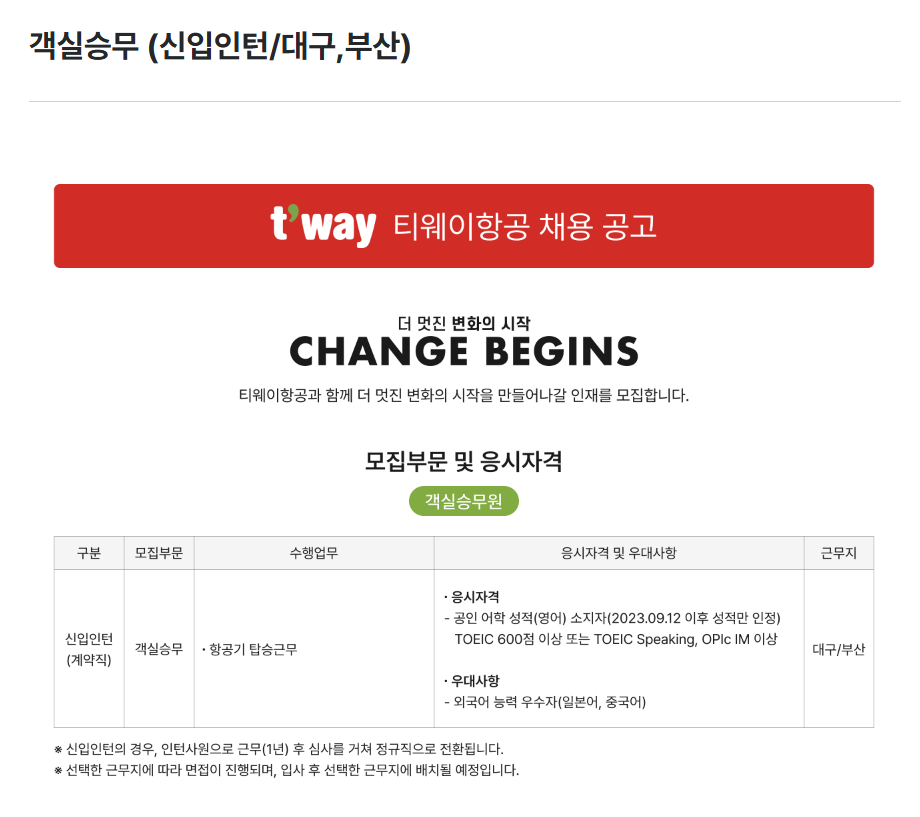This screenshot has height=817, width=920.
Task: Click the CHANGE BEGINS headline
Action: [x=464, y=352]
